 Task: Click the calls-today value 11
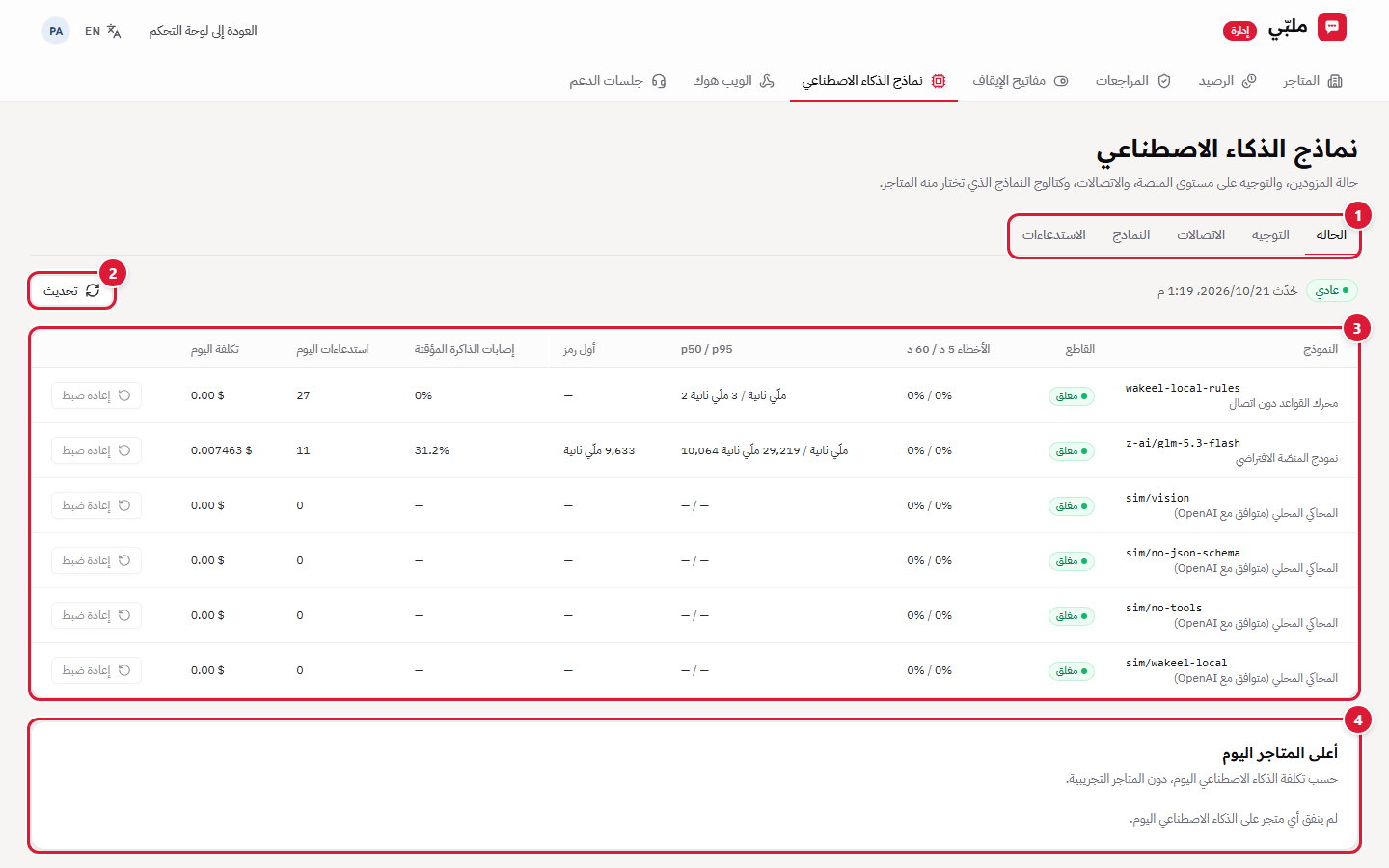coord(303,450)
